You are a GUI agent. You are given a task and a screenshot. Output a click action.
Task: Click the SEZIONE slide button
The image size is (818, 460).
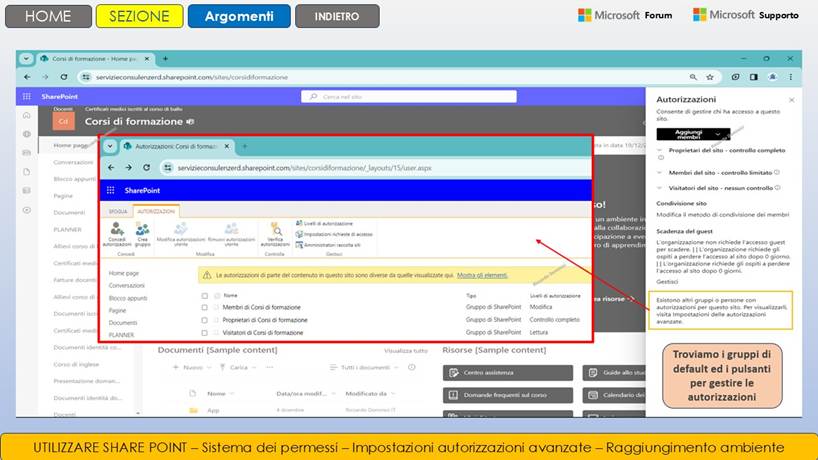pyautogui.click(x=139, y=16)
